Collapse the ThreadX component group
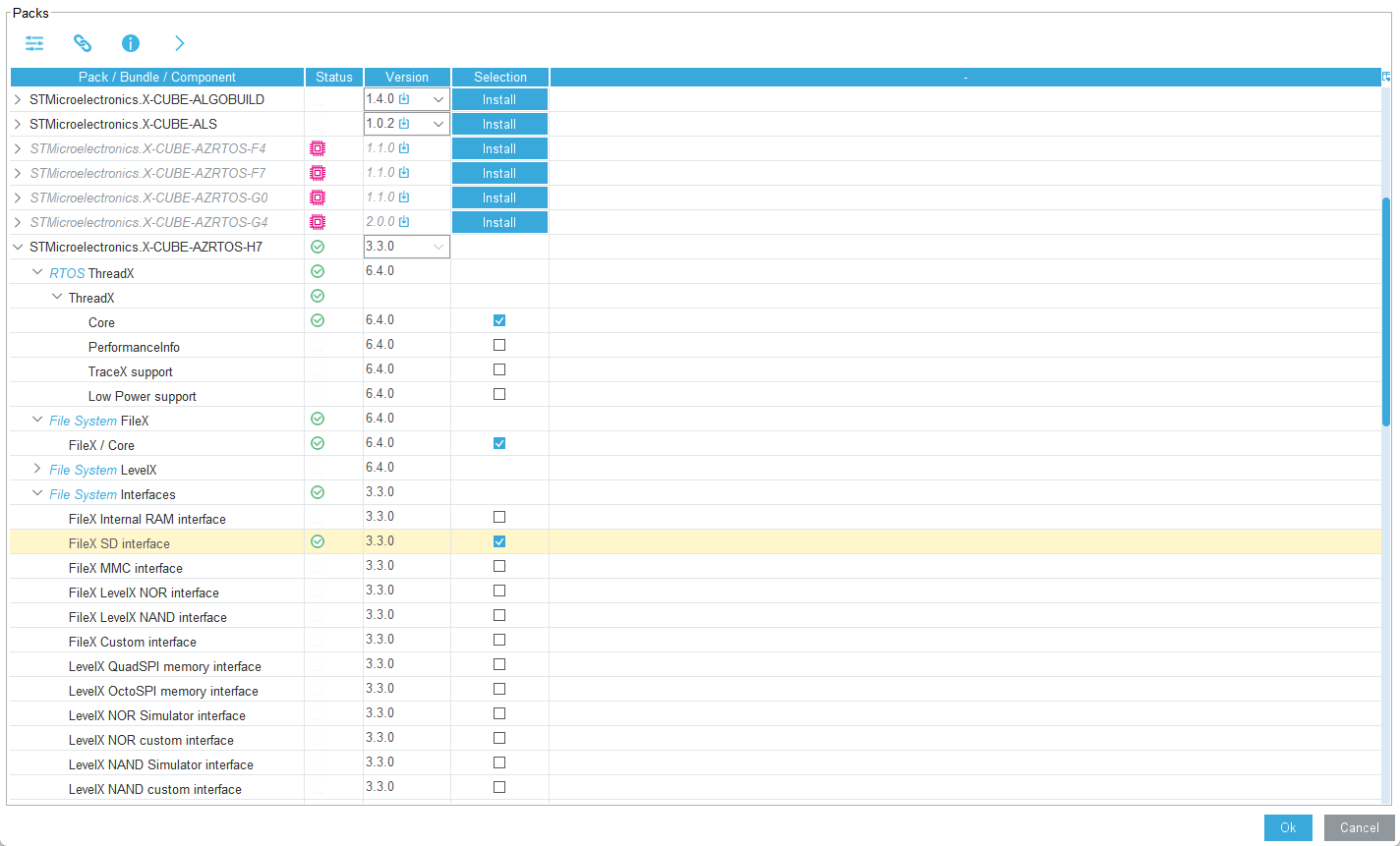Screen dimensions: 1400x846 tap(57, 296)
